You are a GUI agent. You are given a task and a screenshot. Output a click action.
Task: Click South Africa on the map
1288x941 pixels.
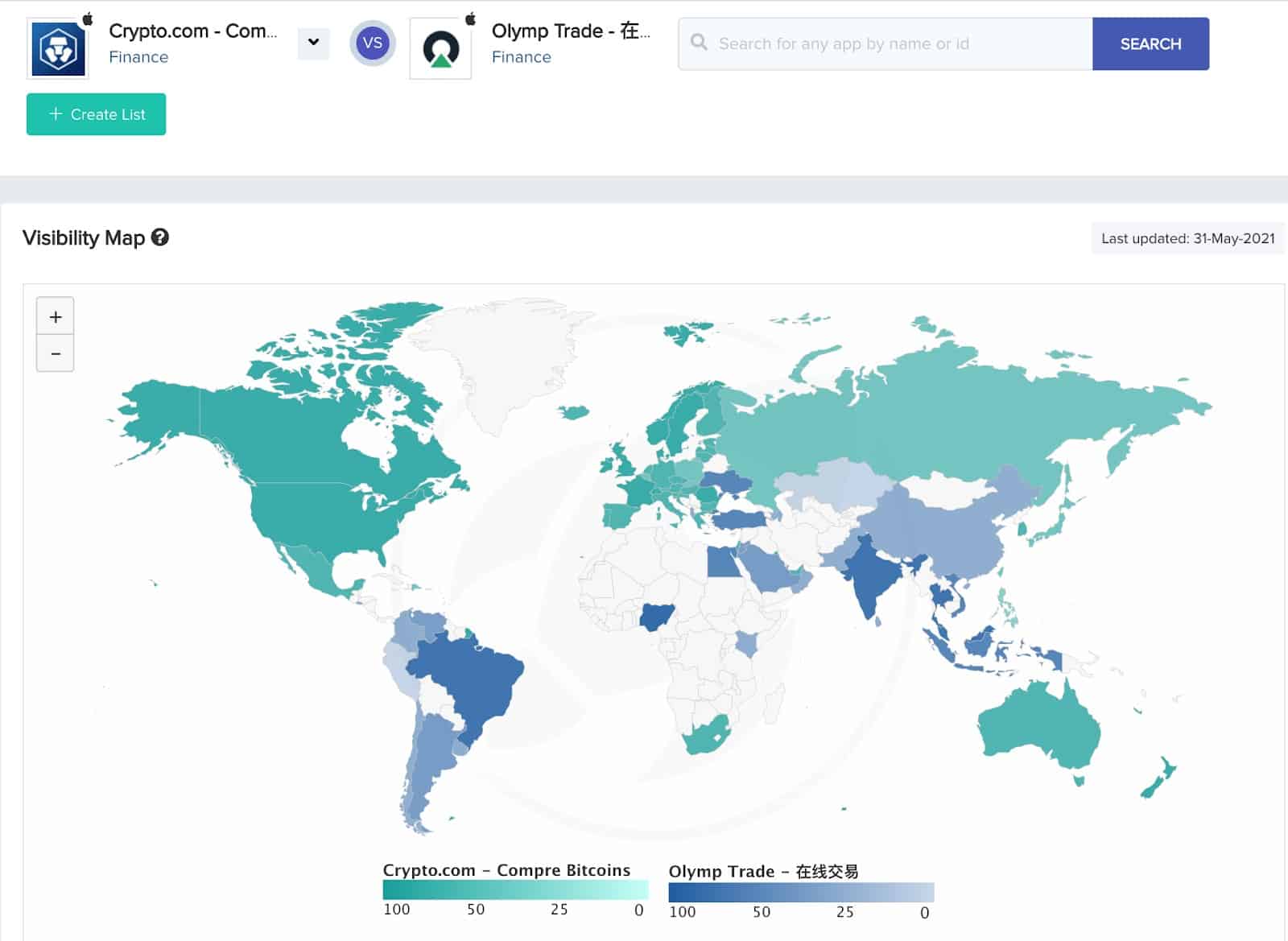point(704,737)
